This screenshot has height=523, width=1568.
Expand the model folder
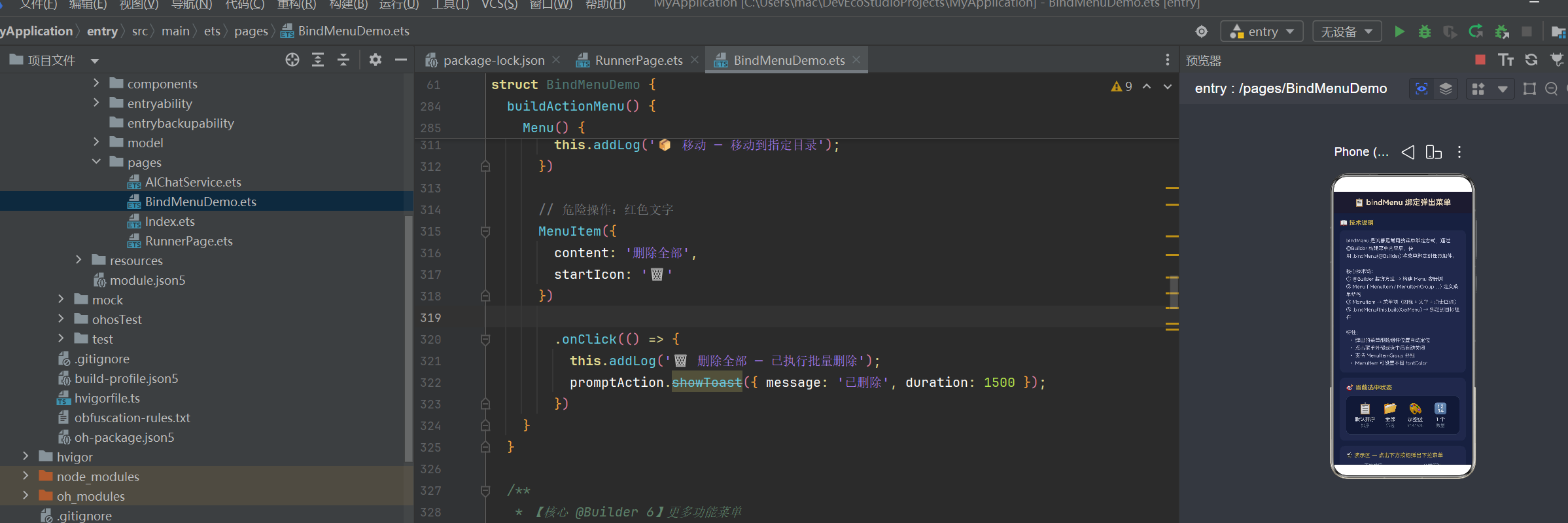coord(96,142)
